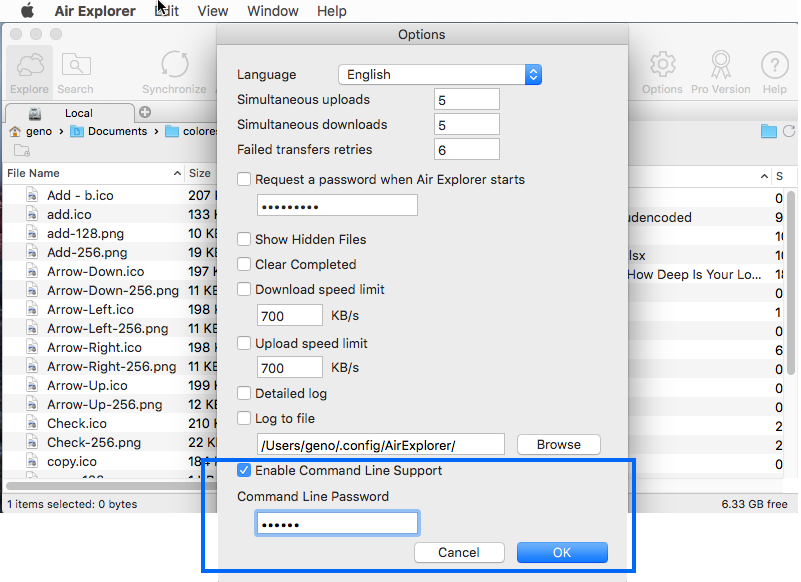The image size is (801, 582).
Task: Select Arrow-Left.ico file
Action: [90, 310]
